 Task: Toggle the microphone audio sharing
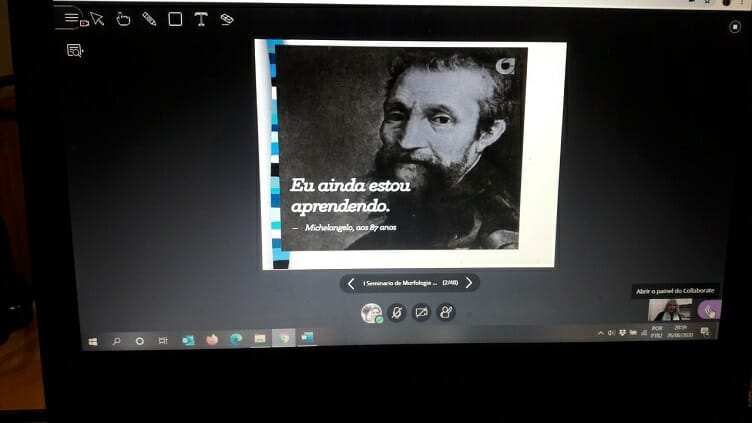point(396,313)
